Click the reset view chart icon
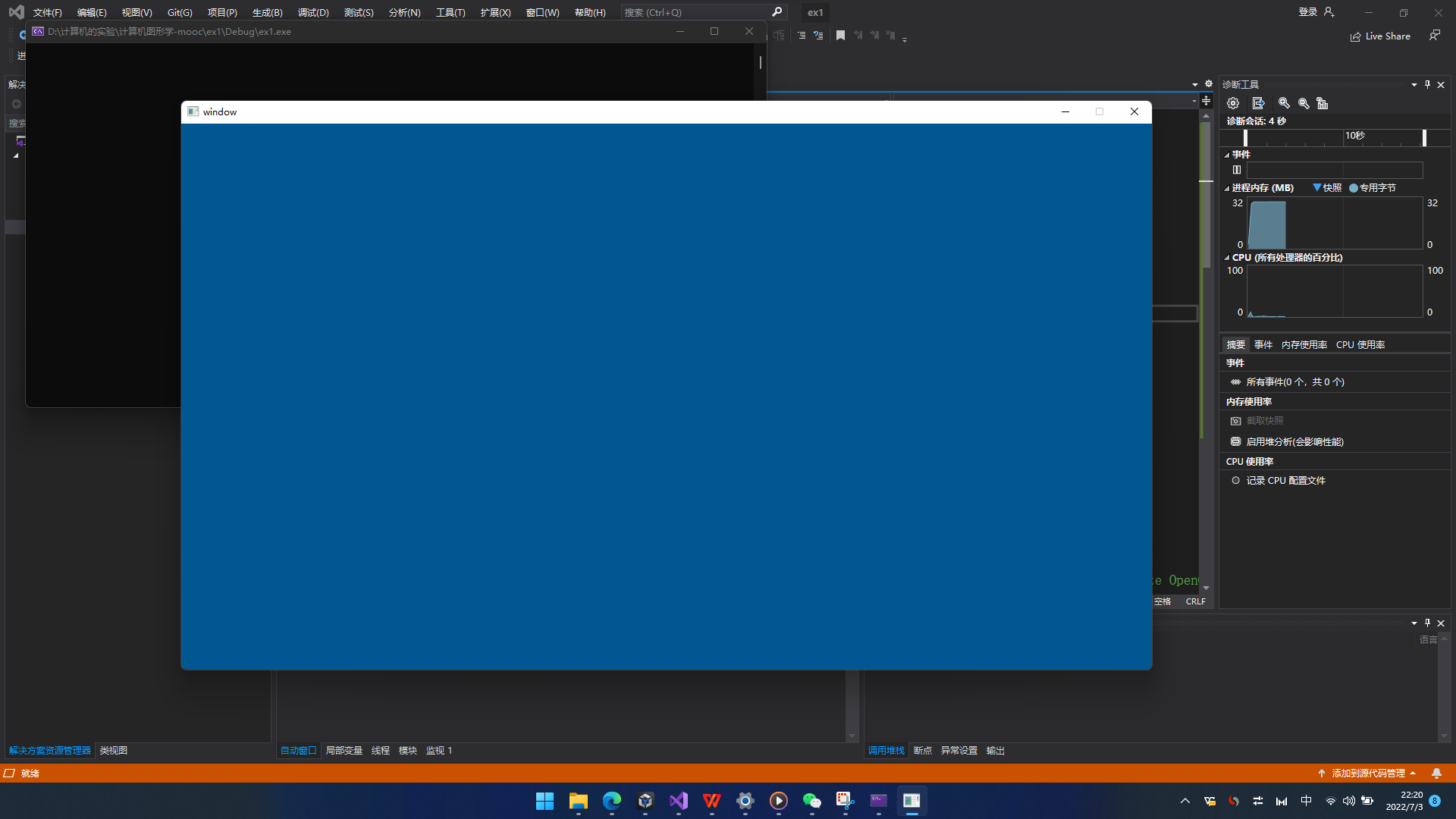Image resolution: width=1456 pixels, height=819 pixels. point(1323,103)
